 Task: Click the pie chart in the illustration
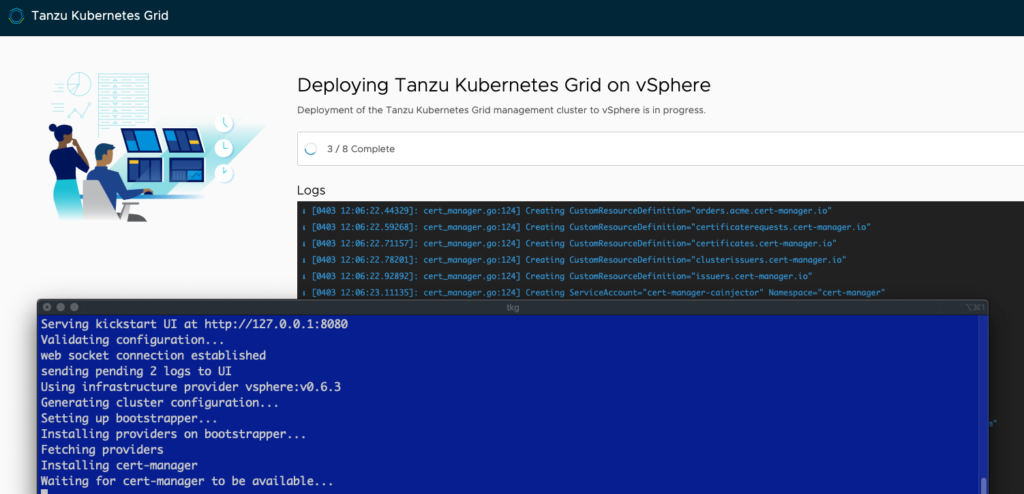click(78, 85)
